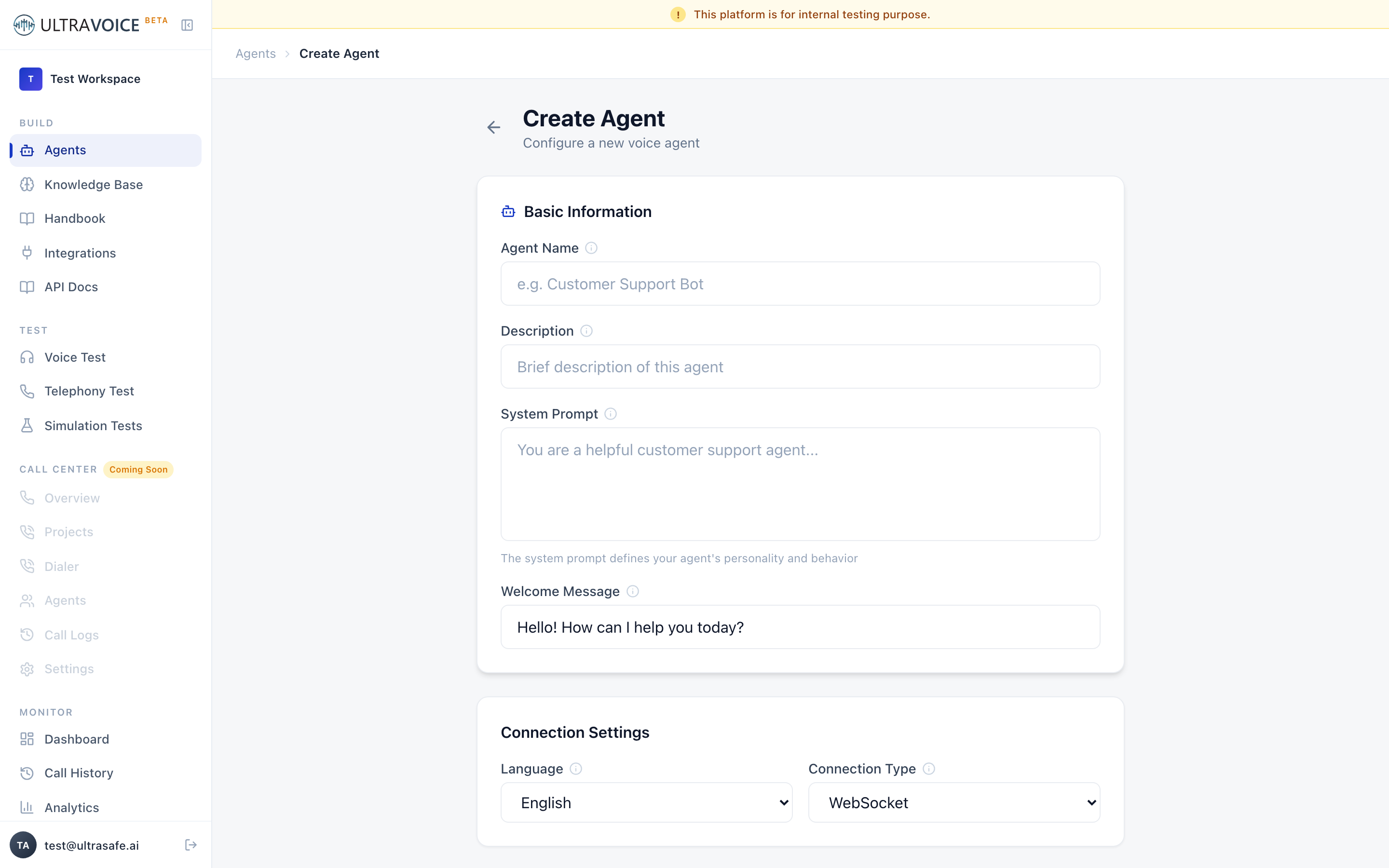
Task: Click Projects in Call Center section
Action: (106, 531)
